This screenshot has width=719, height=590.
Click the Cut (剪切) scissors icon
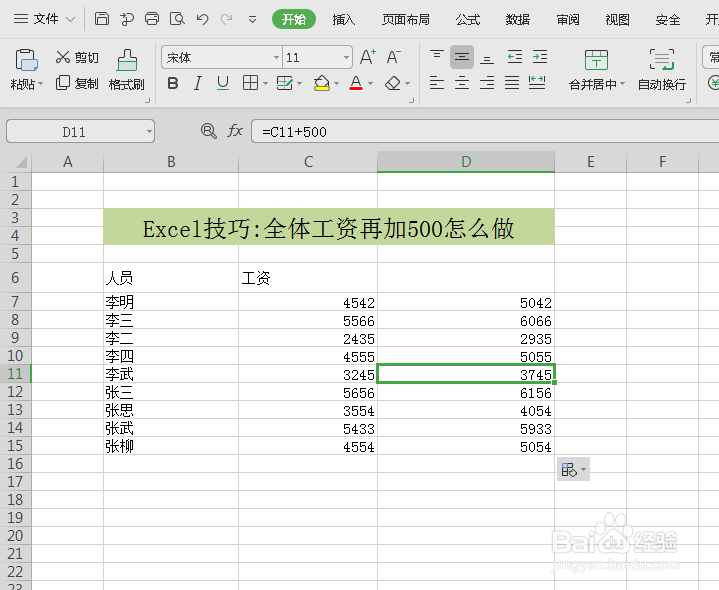(62, 57)
